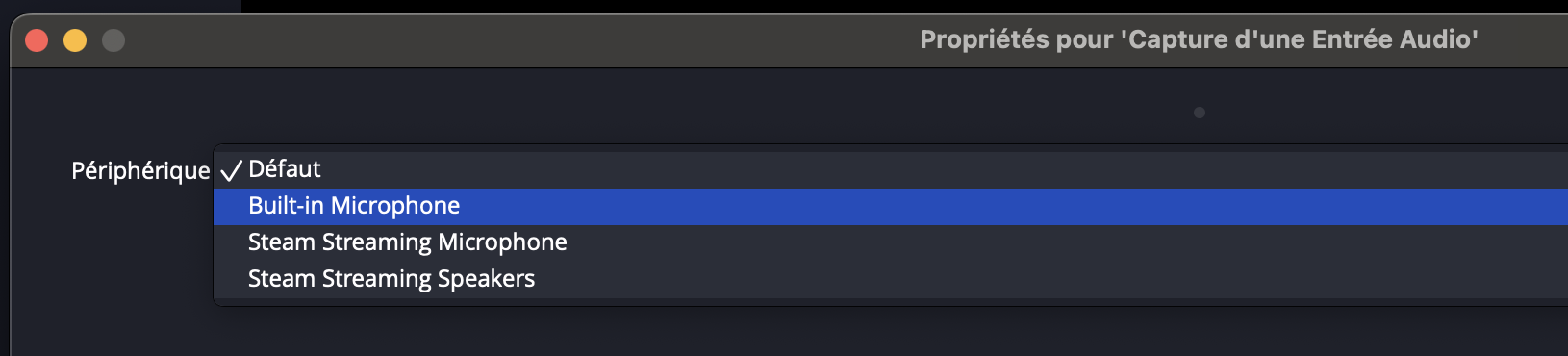Click the 'Propriétés pour' text in the title bar
The image size is (1568, 356).
pyautogui.click(x=1017, y=39)
